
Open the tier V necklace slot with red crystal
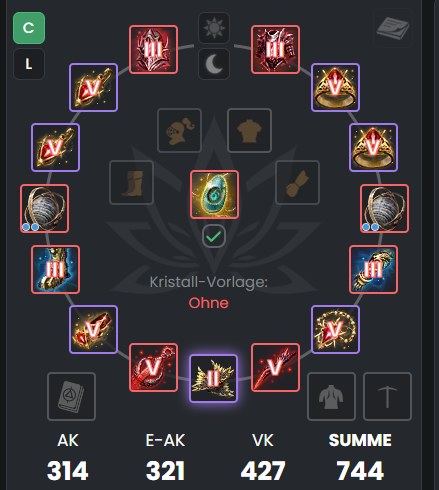(335, 329)
